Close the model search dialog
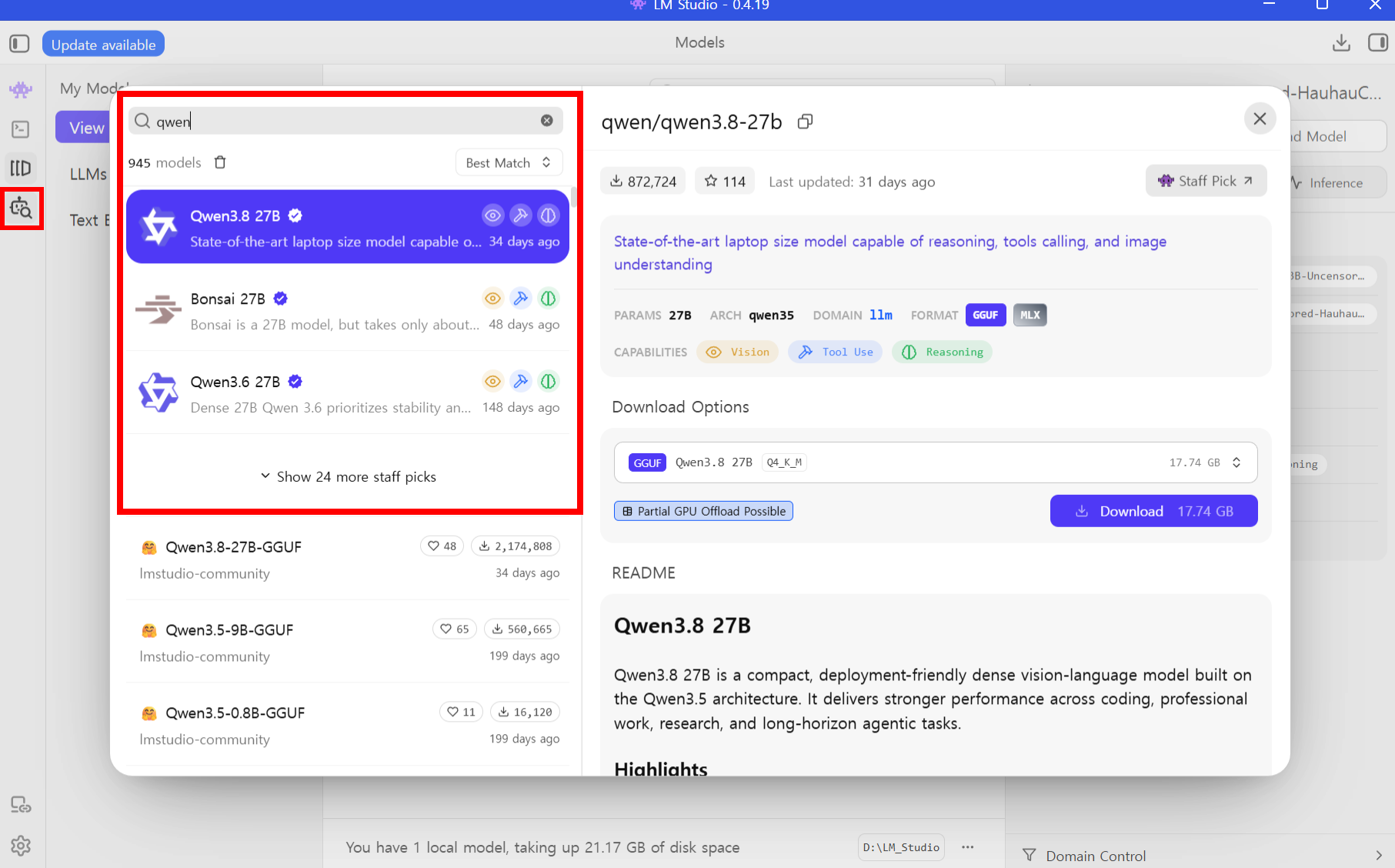This screenshot has height=868, width=1395. (1260, 119)
